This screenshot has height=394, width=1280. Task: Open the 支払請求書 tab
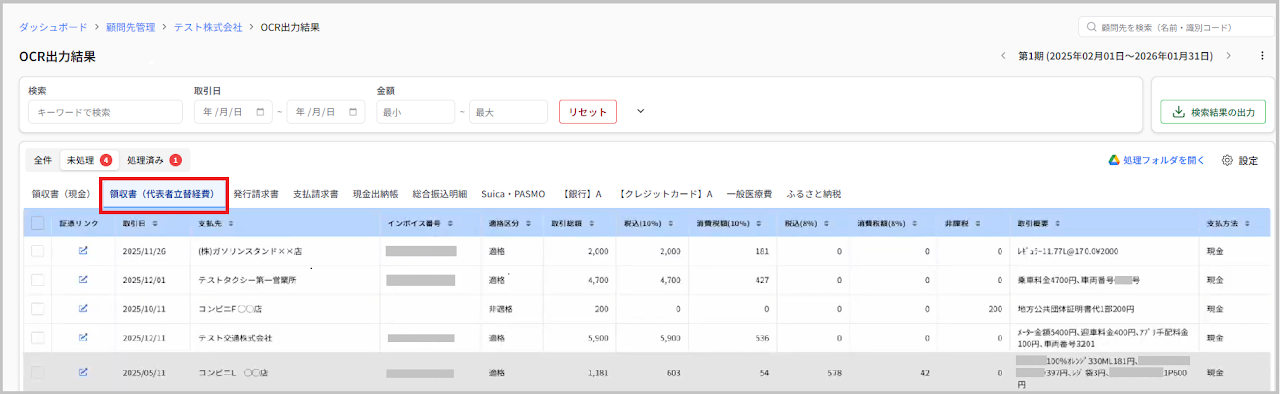[x=315, y=194]
